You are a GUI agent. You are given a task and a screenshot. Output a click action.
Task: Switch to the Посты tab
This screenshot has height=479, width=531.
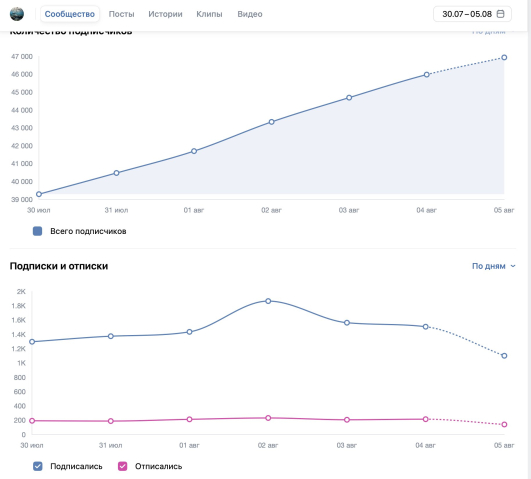pyautogui.click(x=121, y=14)
